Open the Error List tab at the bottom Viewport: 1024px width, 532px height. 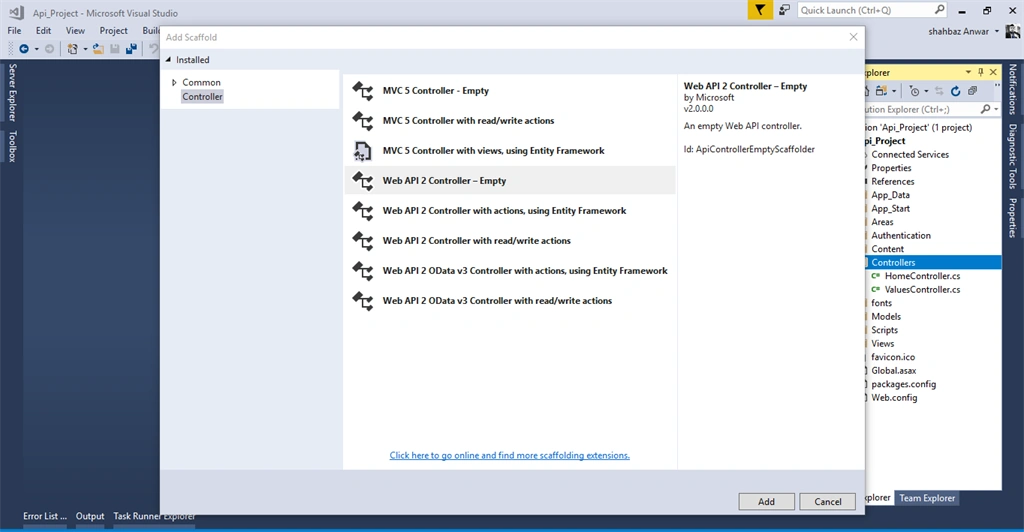click(45, 516)
